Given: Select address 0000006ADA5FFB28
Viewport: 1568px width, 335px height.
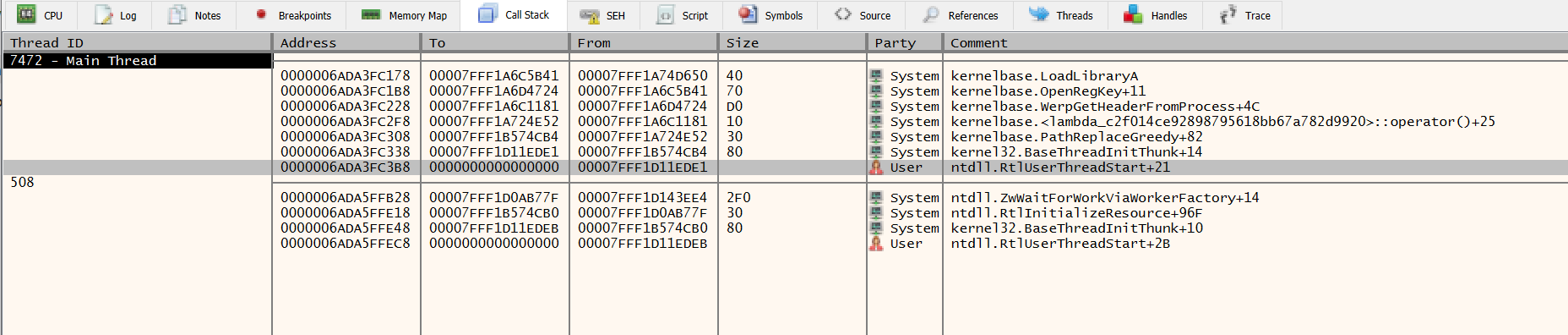Looking at the screenshot, I should 346,198.
